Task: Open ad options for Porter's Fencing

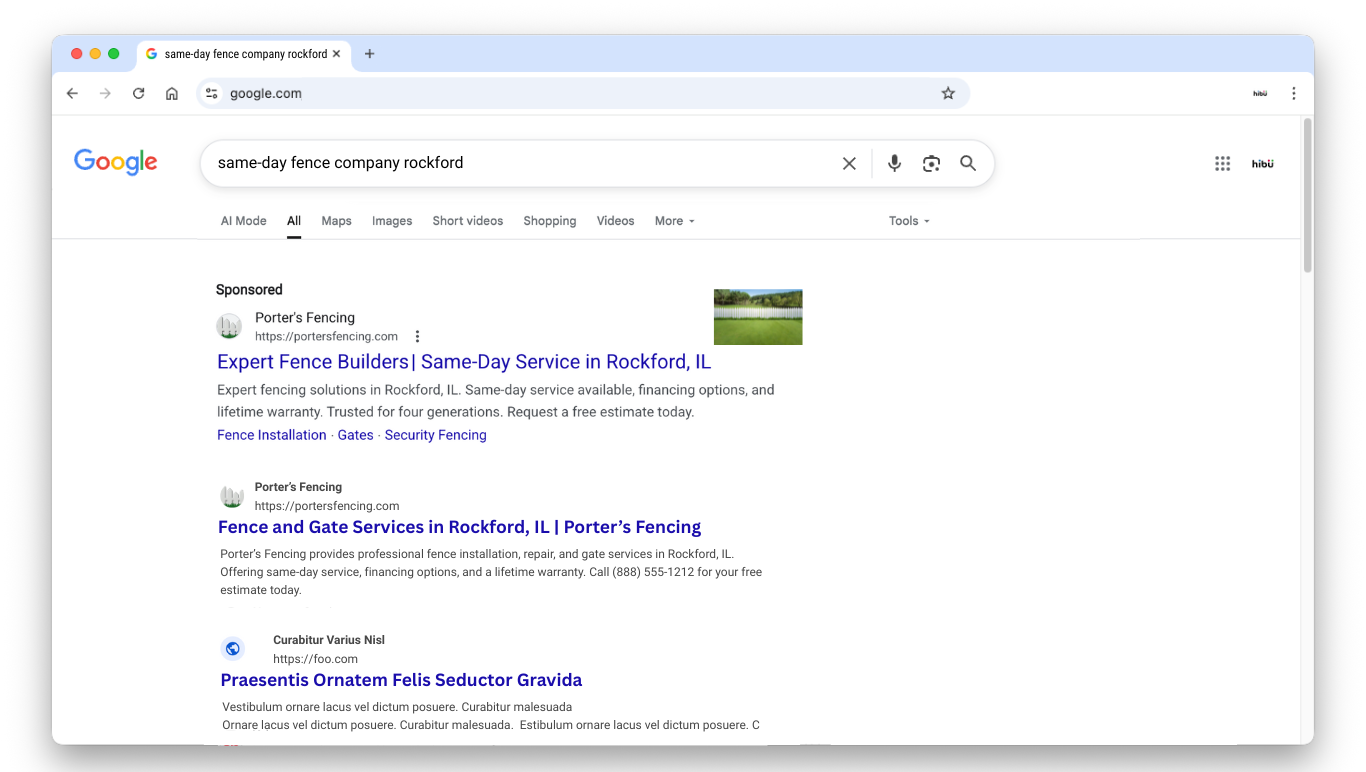Action: tap(418, 337)
